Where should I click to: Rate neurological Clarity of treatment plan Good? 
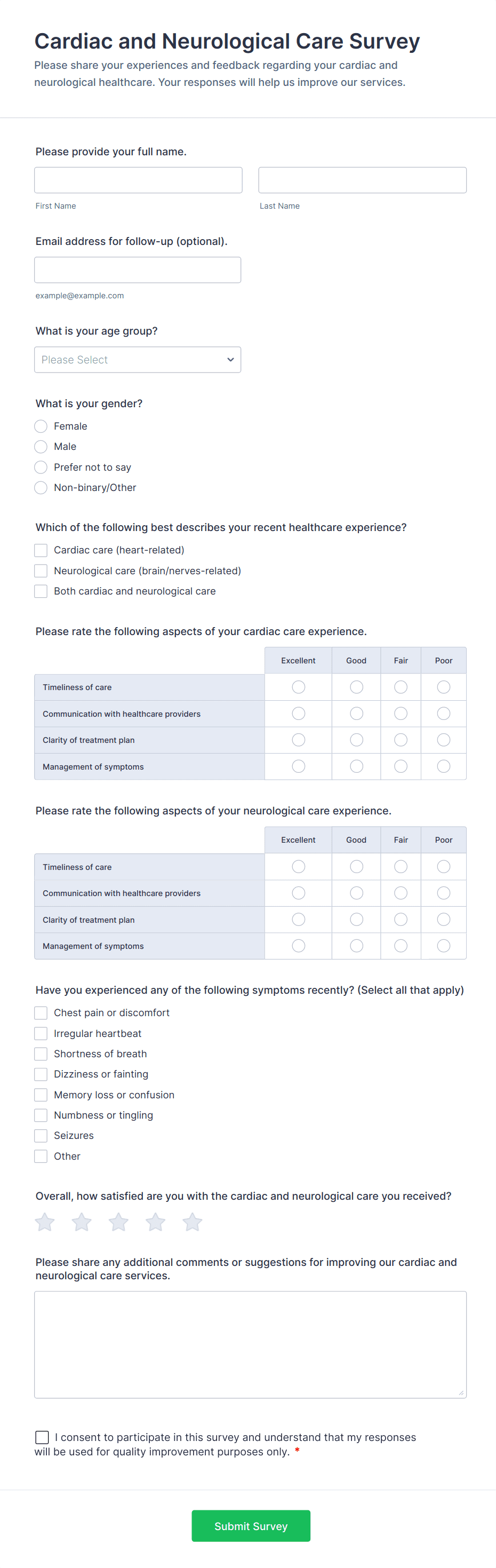click(357, 919)
